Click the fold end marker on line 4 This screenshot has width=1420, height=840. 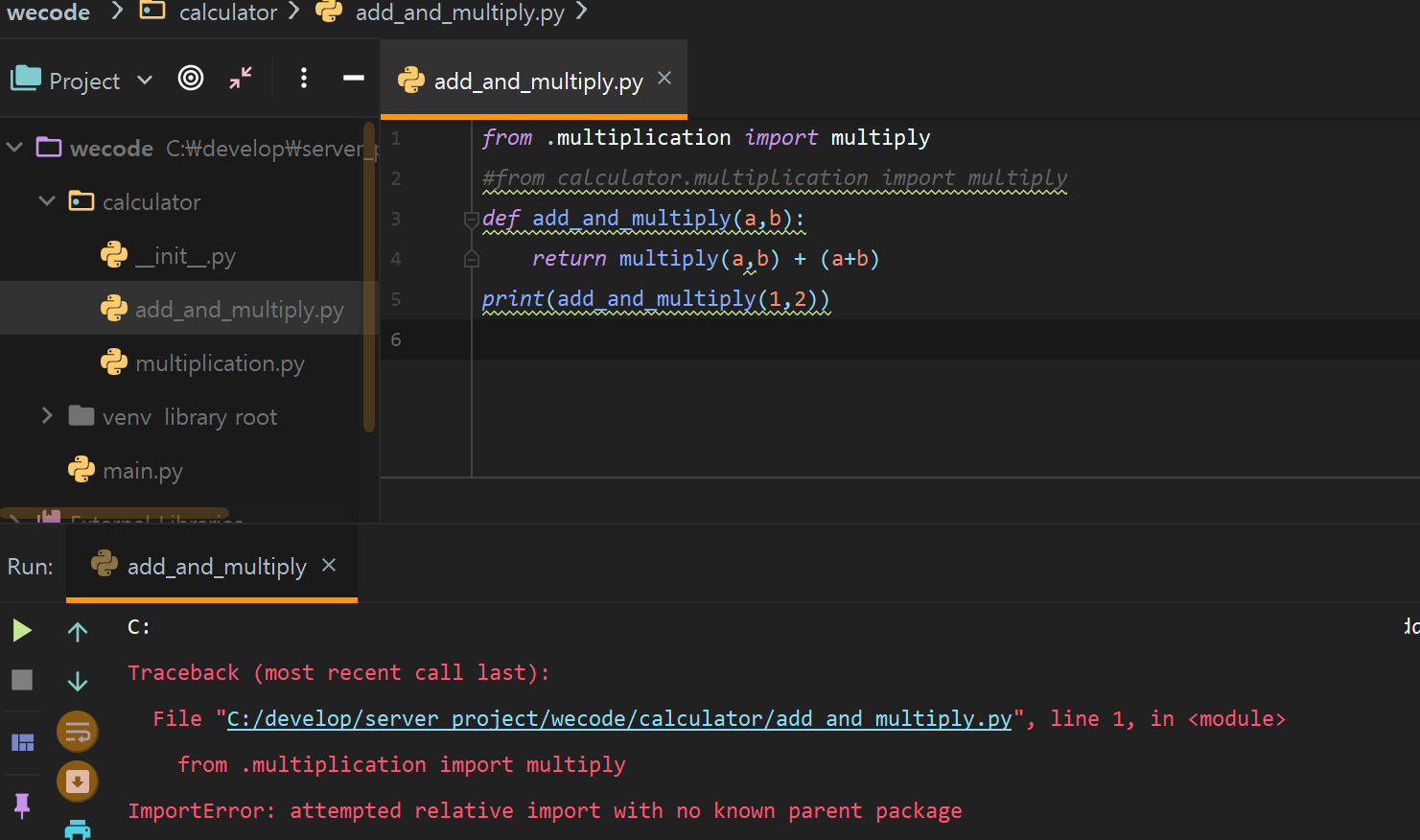[x=471, y=258]
